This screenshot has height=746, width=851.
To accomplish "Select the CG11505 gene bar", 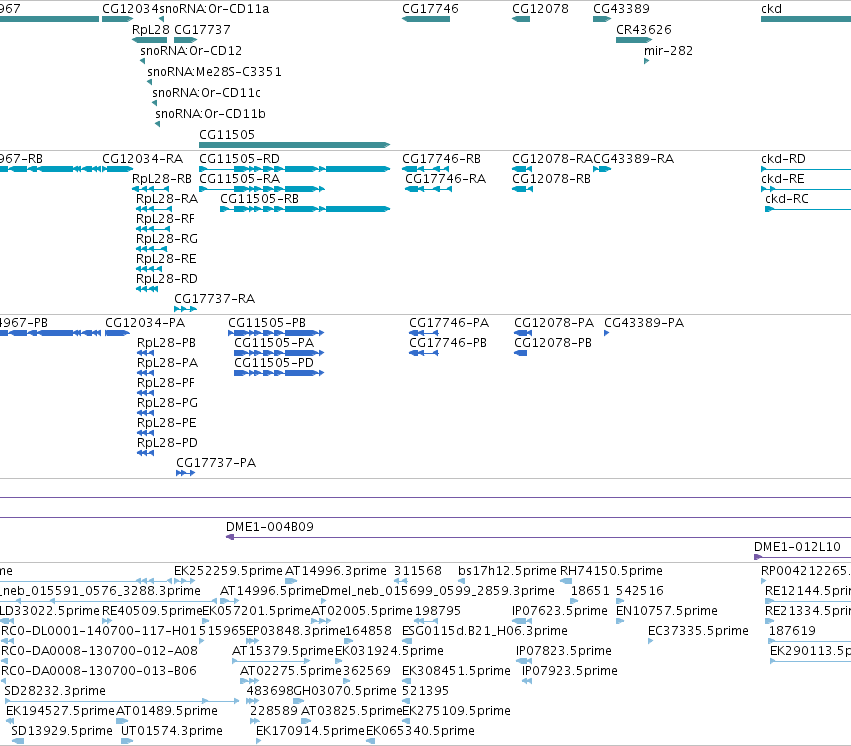I will point(295,145).
